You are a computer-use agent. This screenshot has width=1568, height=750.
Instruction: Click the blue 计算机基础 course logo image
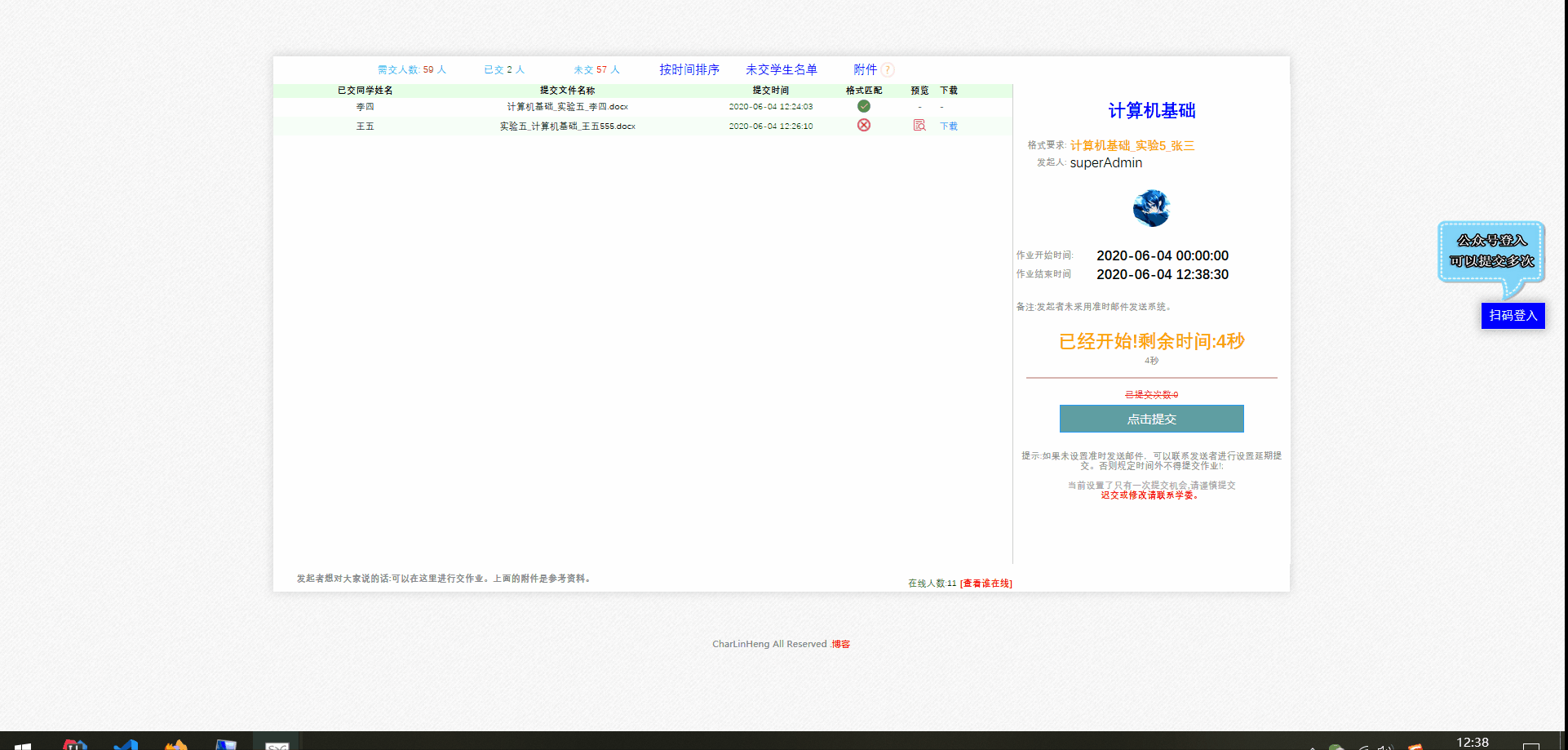pos(1151,207)
